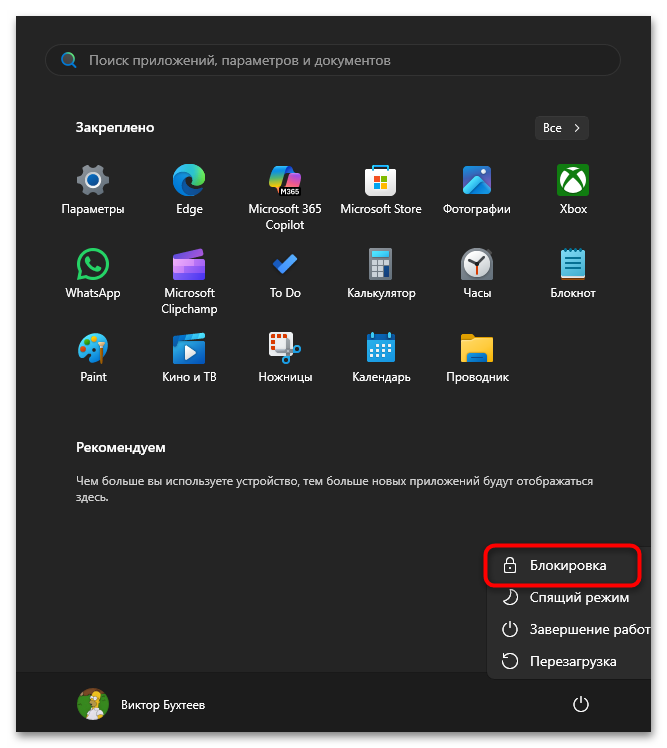Open Проводник file explorer
This screenshot has height=748, width=667.
477,358
